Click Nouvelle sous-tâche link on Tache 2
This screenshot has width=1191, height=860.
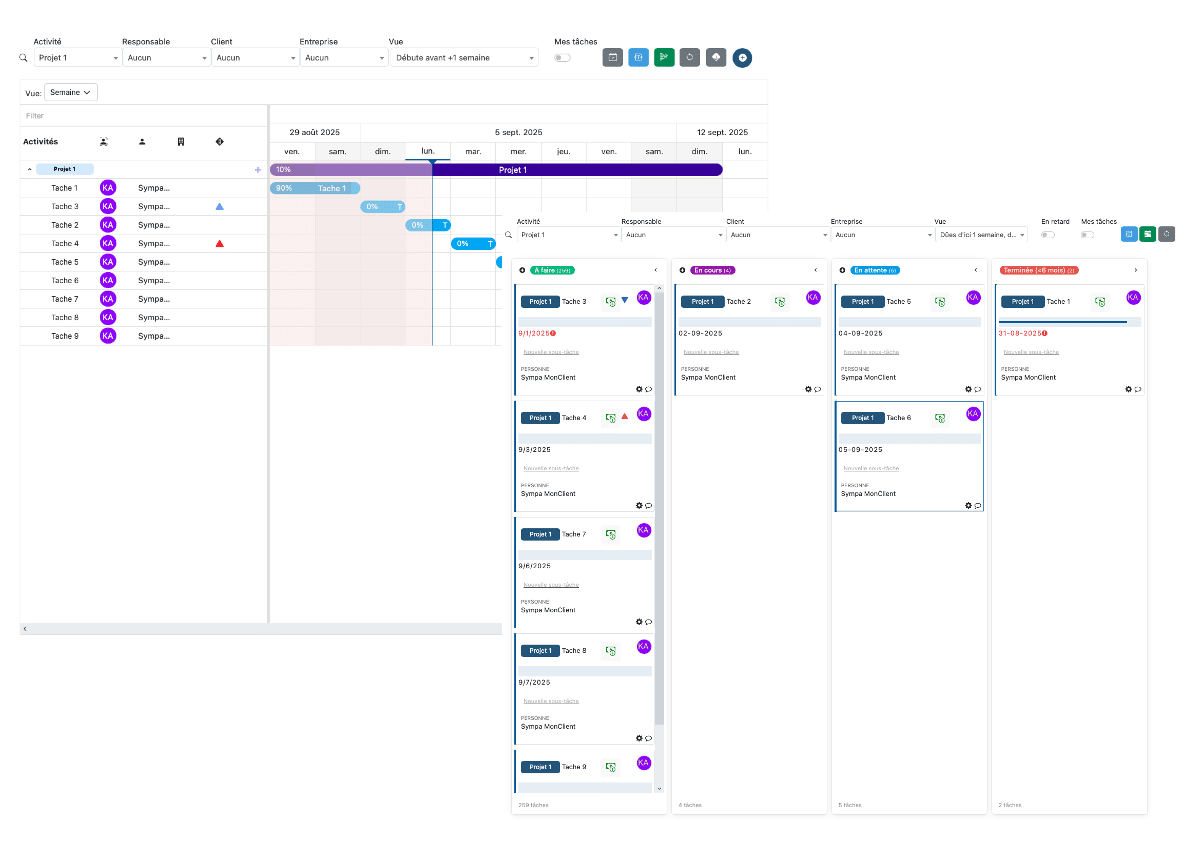click(711, 352)
